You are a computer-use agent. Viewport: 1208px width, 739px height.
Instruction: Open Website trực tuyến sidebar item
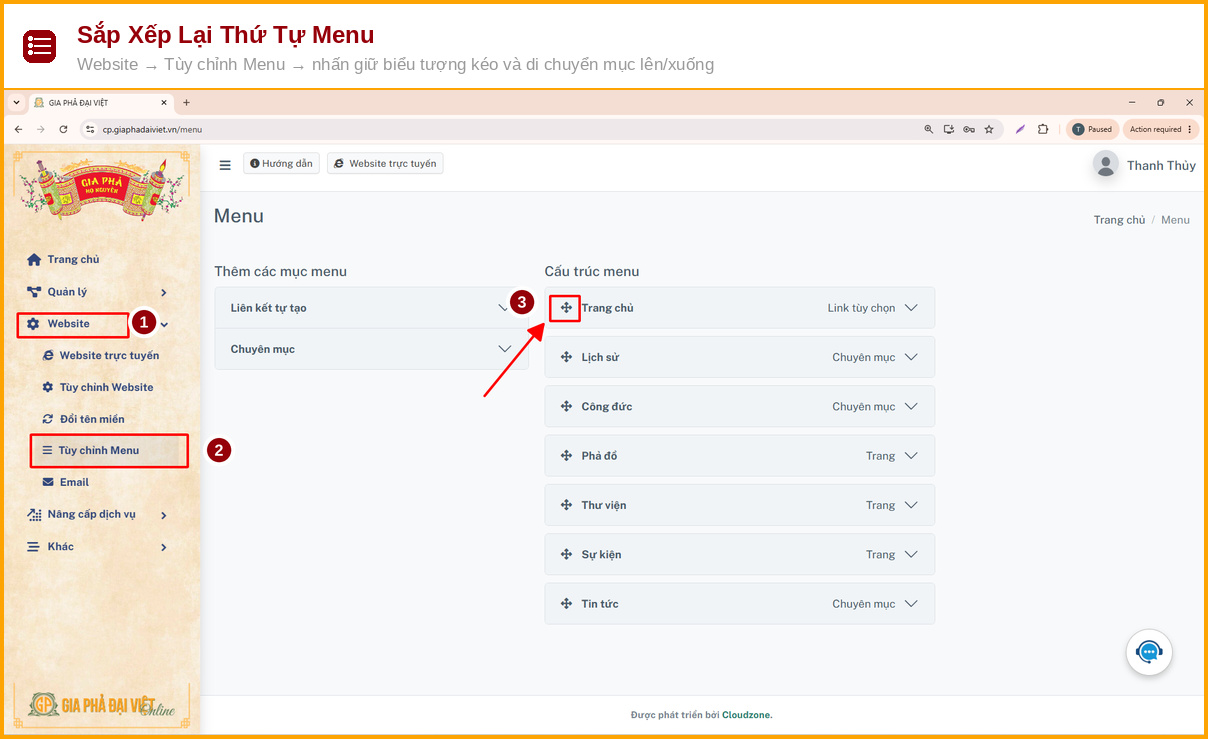click(x=100, y=356)
